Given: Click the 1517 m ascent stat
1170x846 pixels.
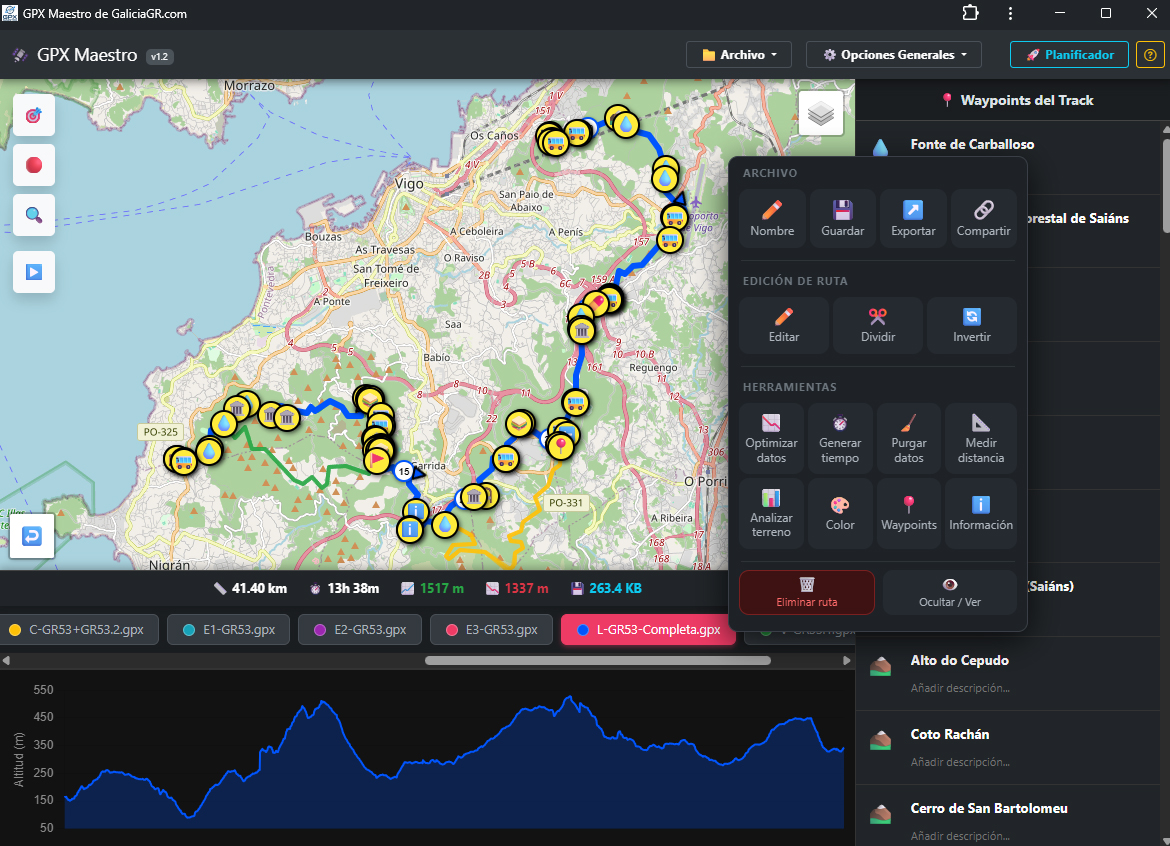Looking at the screenshot, I should 432,589.
